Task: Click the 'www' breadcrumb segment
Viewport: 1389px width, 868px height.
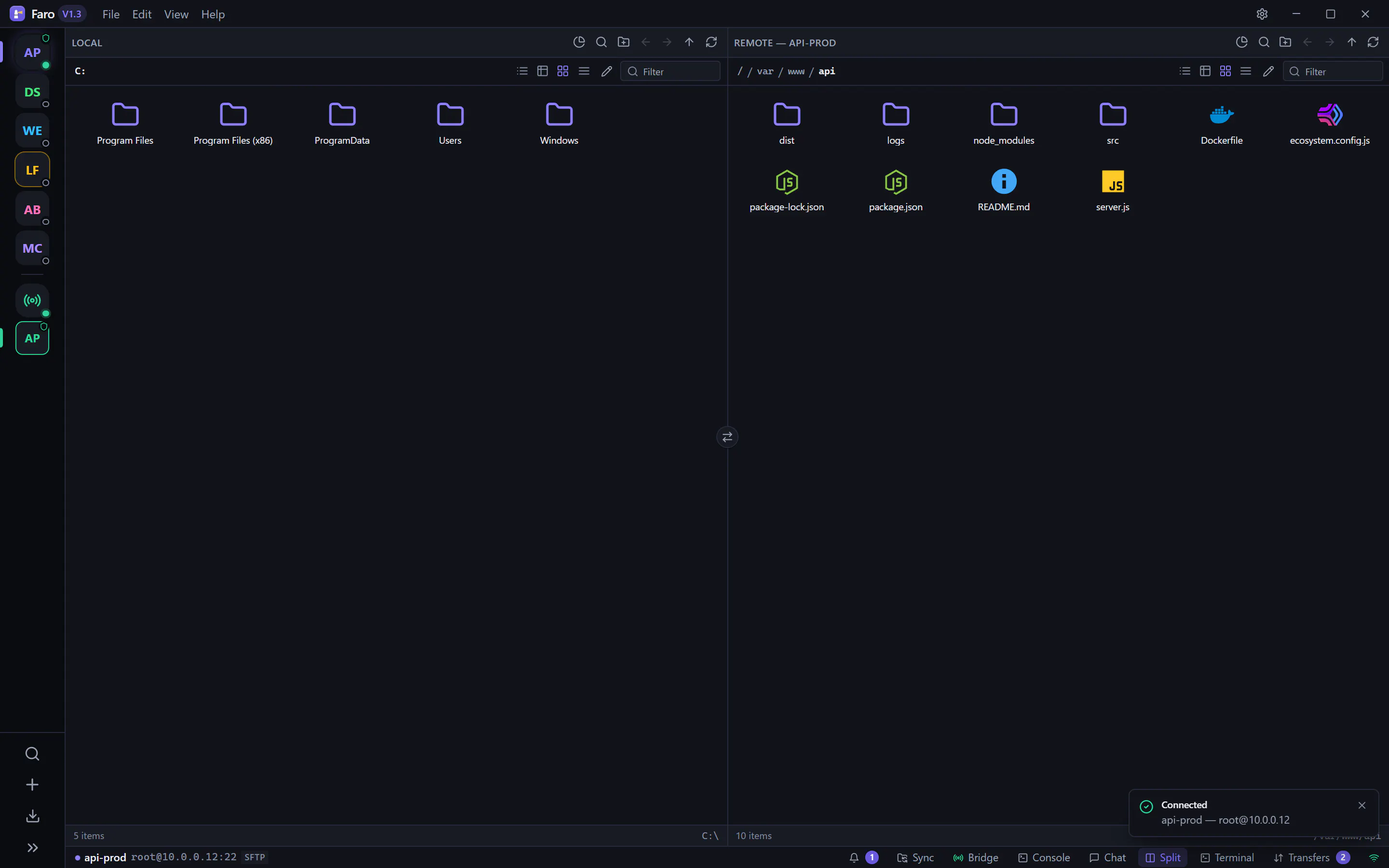Action: point(796,71)
